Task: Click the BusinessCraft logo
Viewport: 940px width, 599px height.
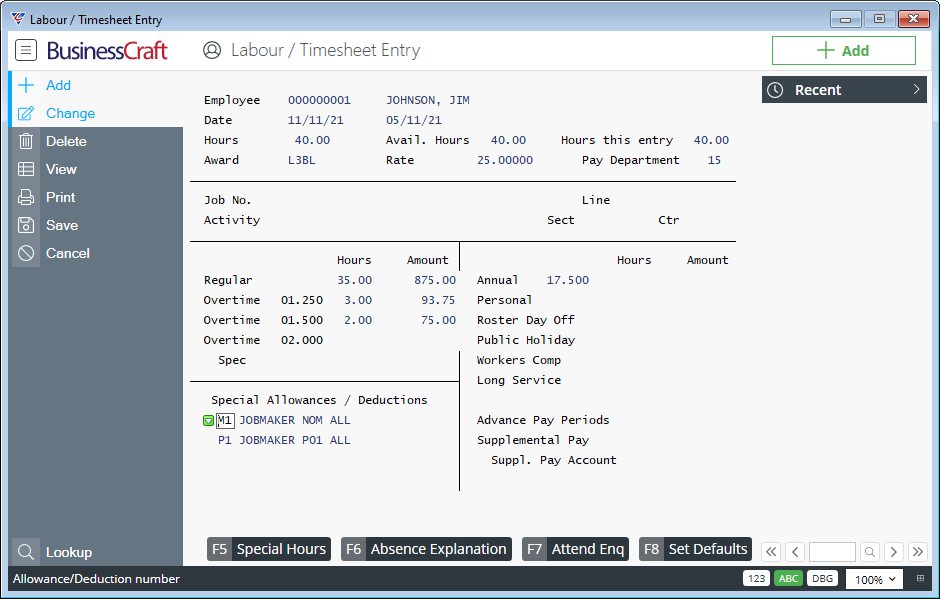Action: (107, 51)
